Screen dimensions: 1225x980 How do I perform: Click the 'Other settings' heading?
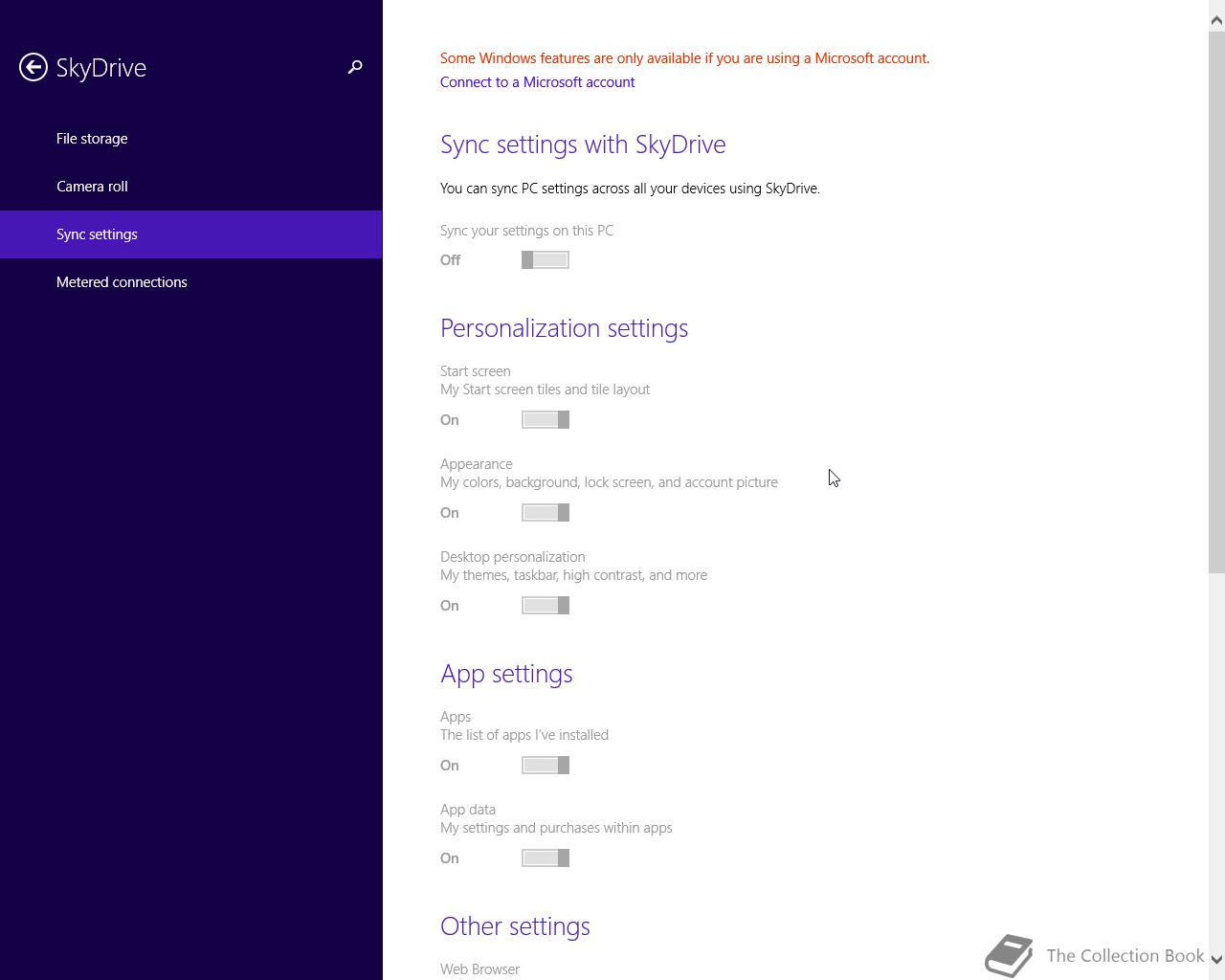click(x=515, y=926)
